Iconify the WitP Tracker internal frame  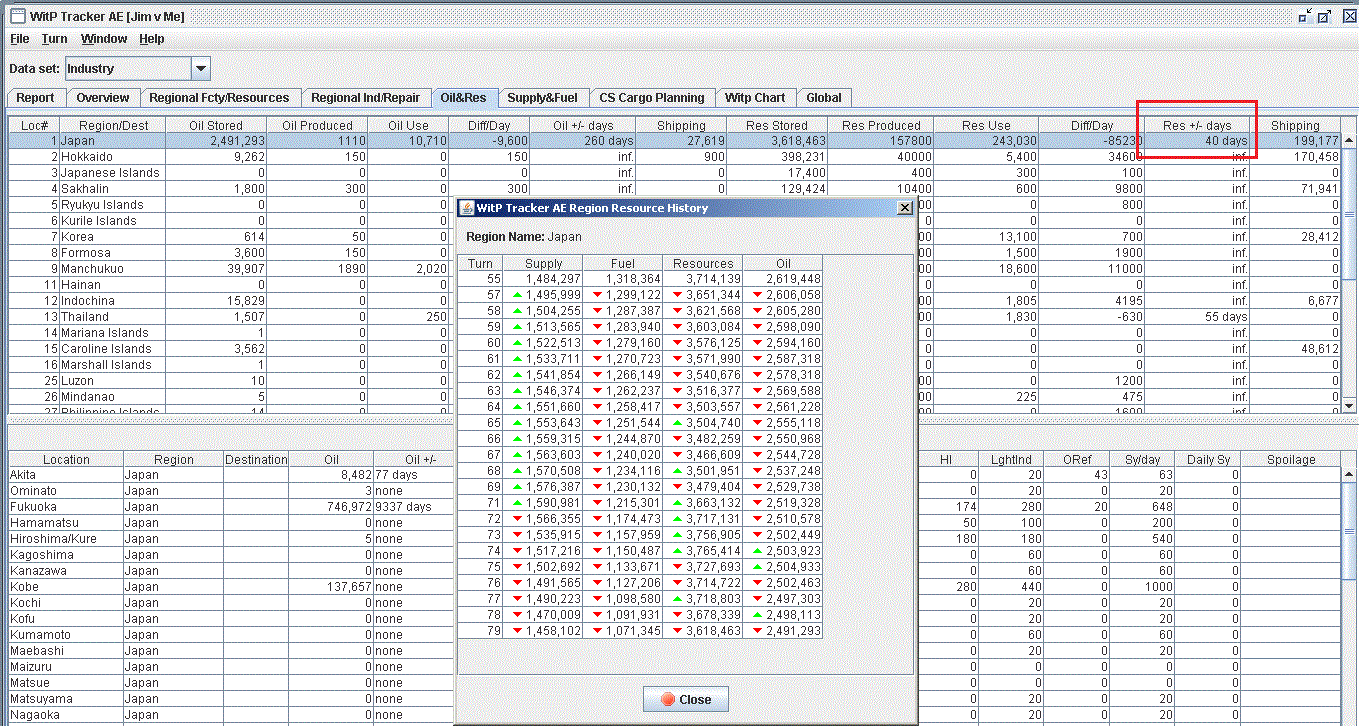click(1304, 16)
